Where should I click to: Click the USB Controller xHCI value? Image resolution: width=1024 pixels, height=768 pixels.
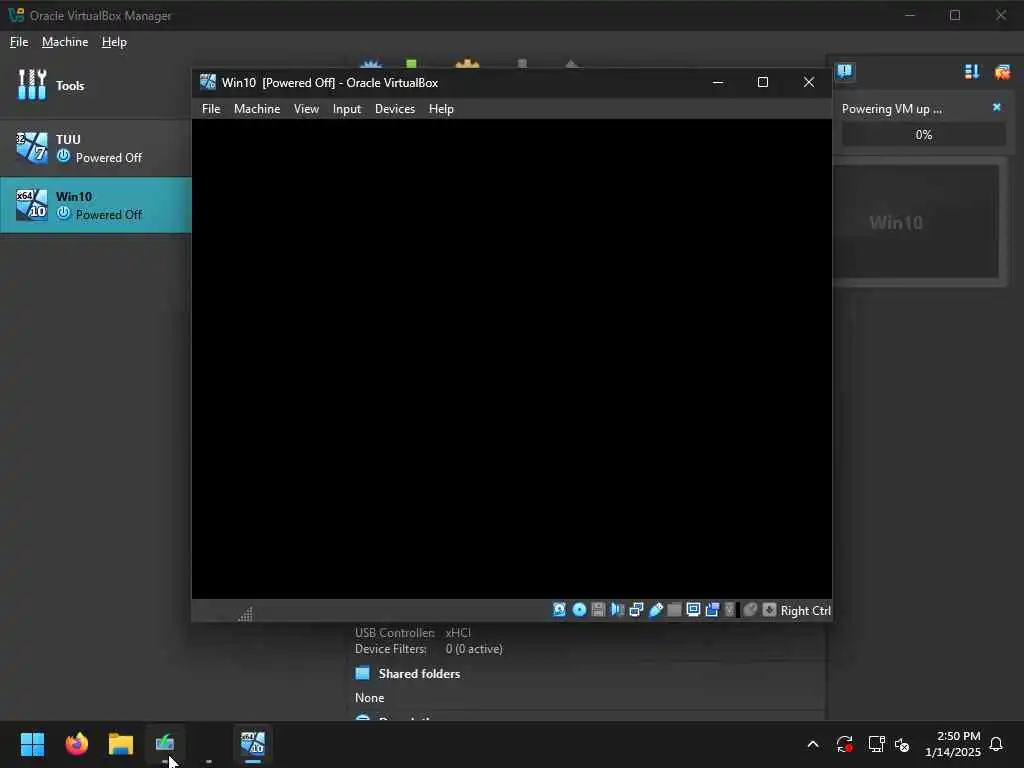pos(458,633)
